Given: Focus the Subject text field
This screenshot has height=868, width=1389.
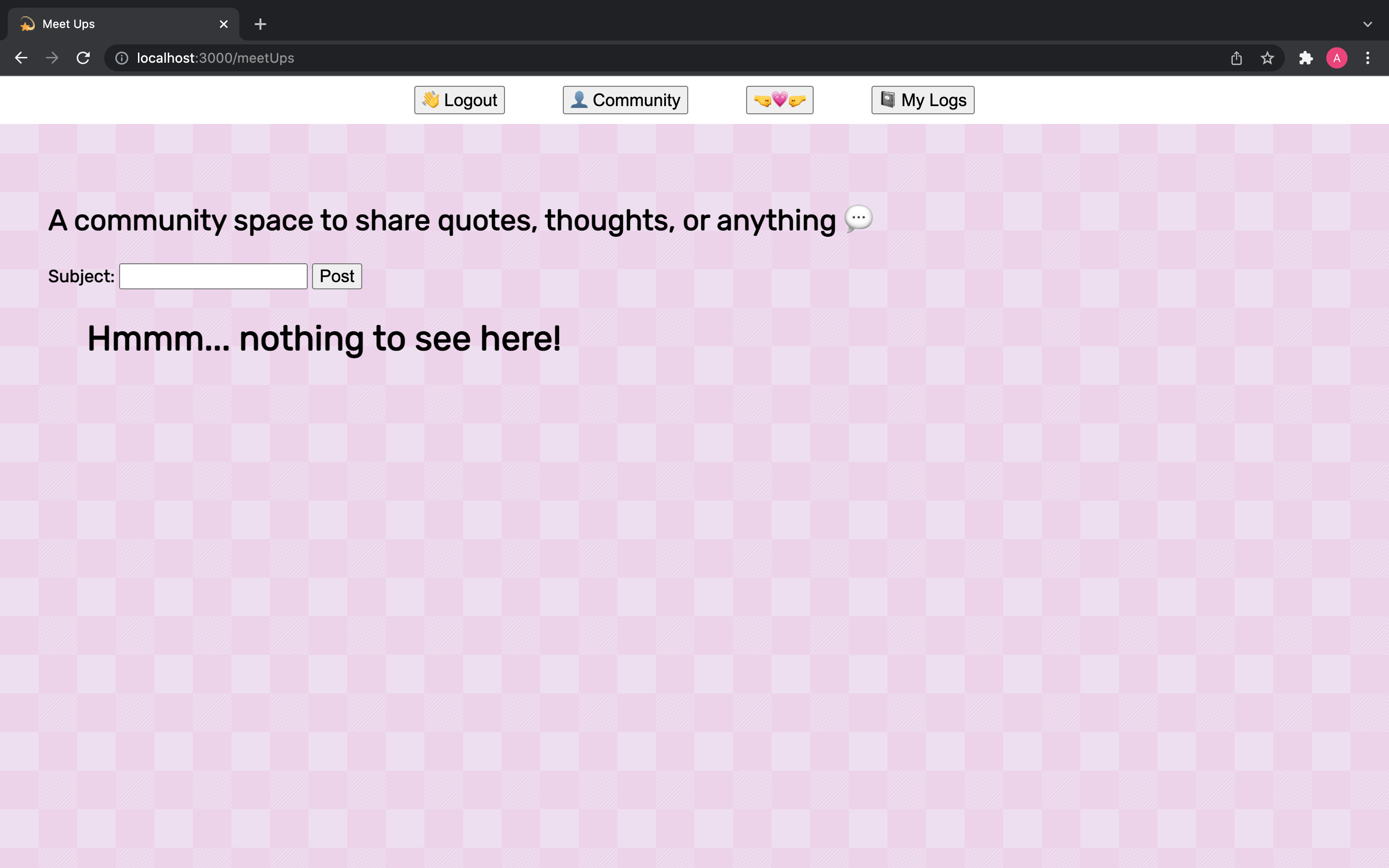Looking at the screenshot, I should tap(213, 276).
